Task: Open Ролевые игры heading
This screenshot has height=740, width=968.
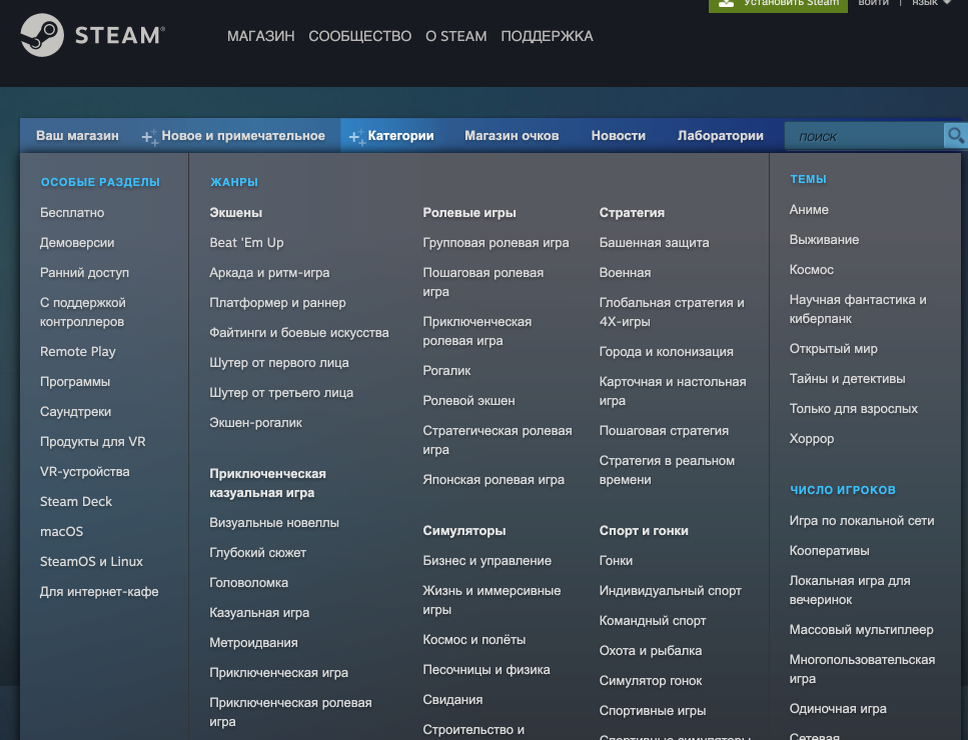Action: (x=469, y=212)
